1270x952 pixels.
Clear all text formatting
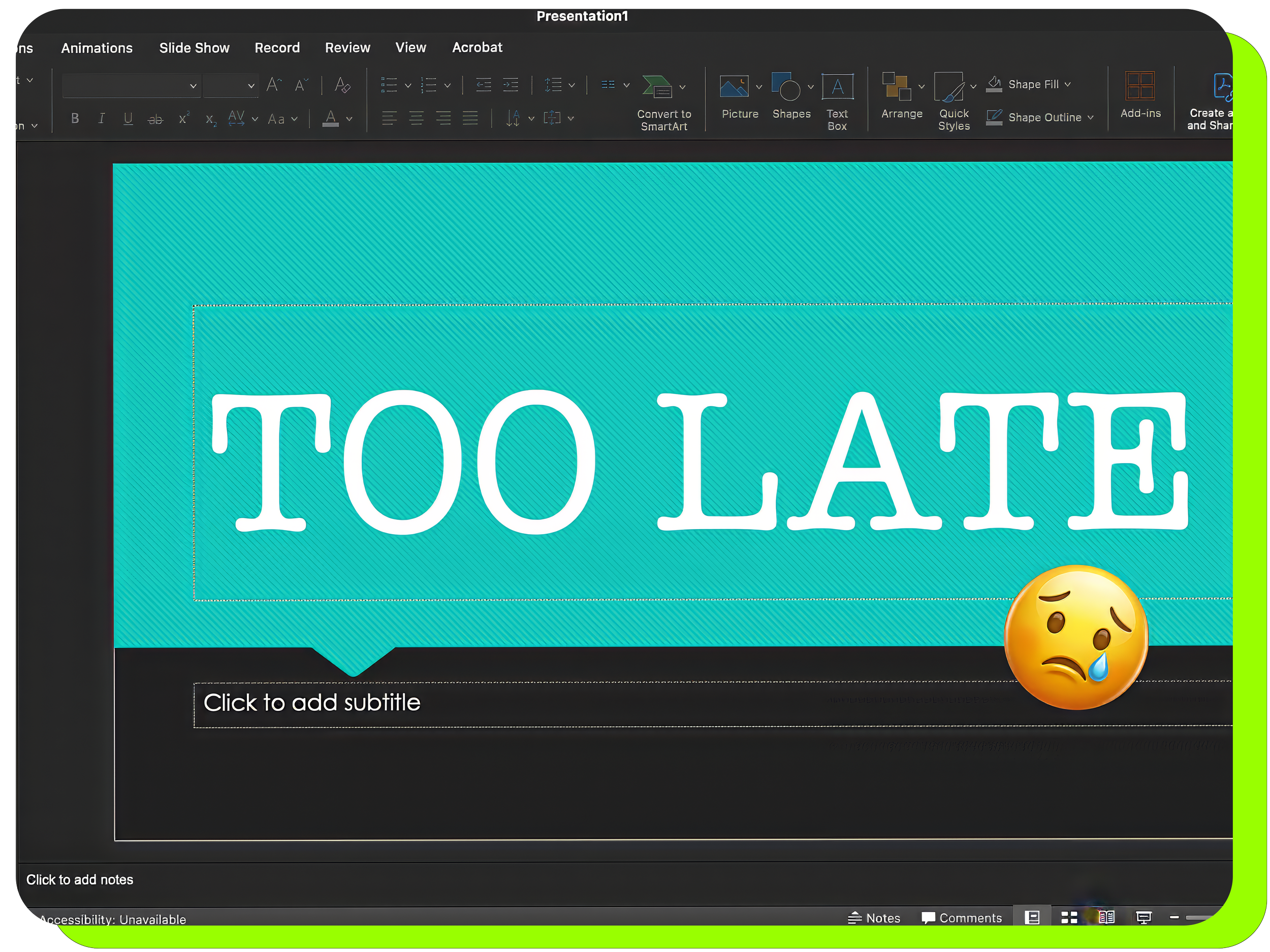point(342,85)
